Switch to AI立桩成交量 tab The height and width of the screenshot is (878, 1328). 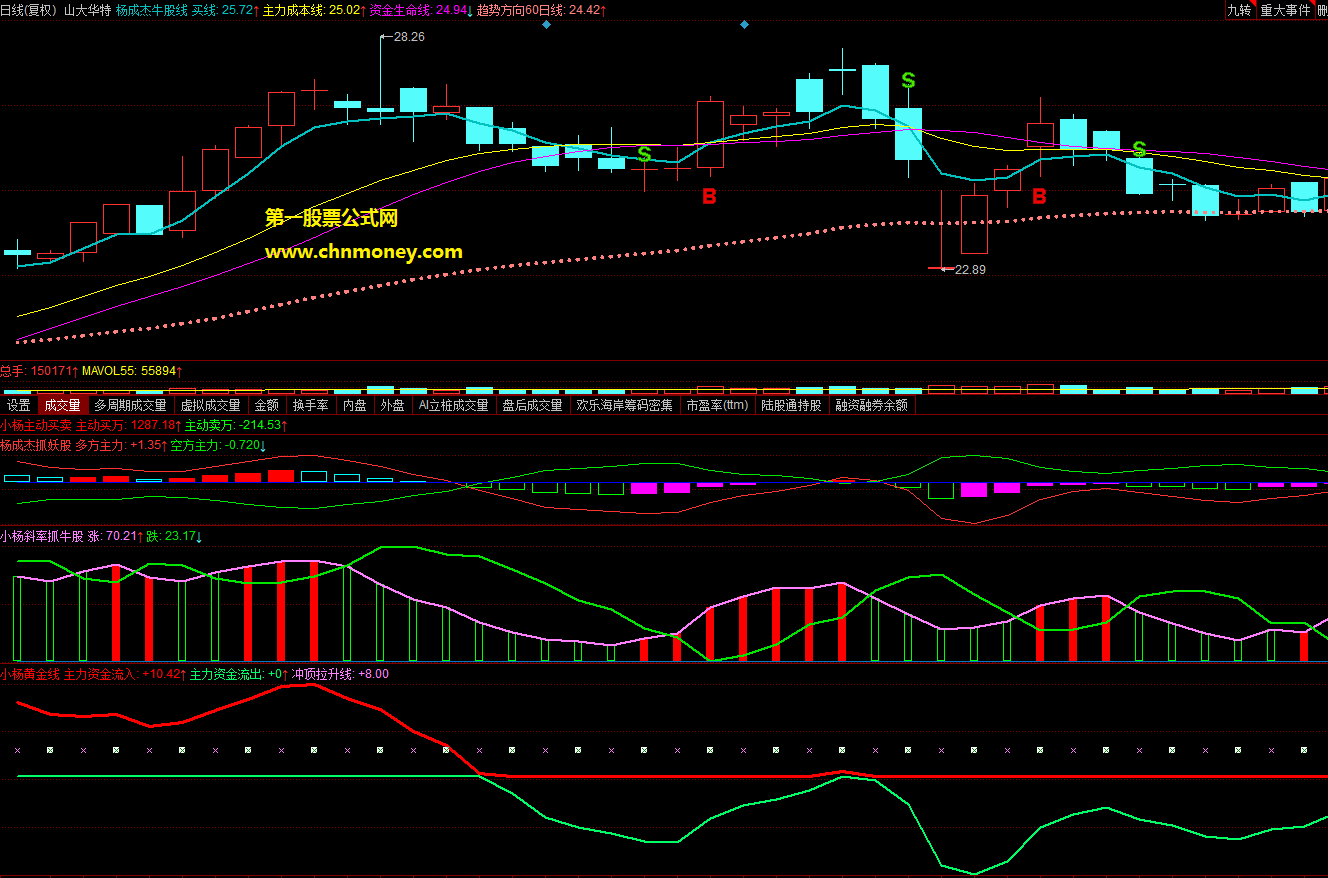pos(453,405)
